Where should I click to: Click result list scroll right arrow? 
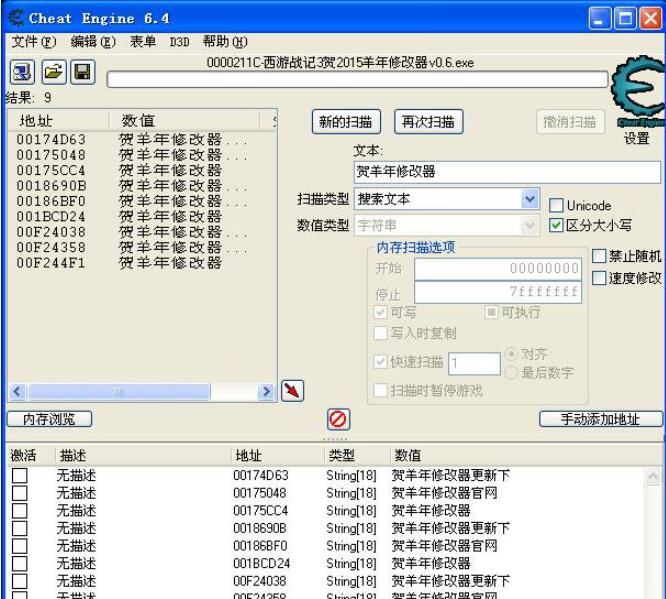click(266, 391)
